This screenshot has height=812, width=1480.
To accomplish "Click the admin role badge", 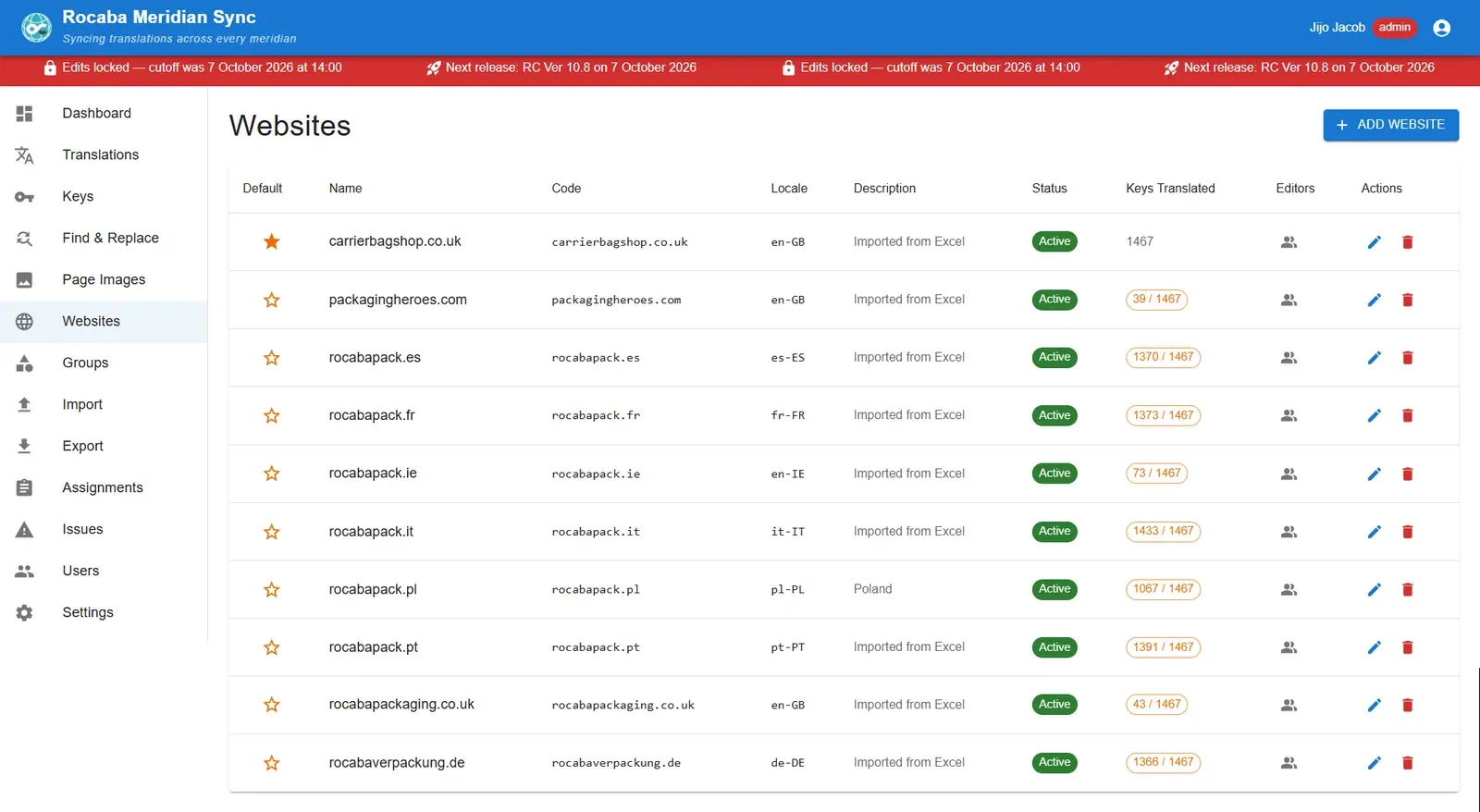I will 1394,28.
